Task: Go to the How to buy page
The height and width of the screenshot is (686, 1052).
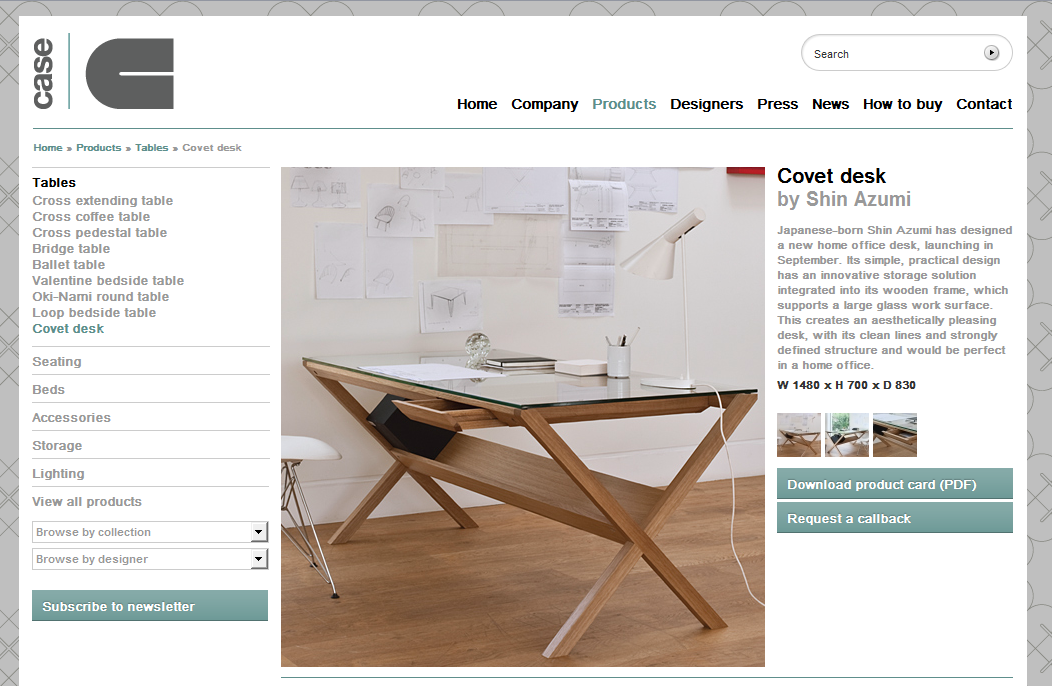Action: [x=902, y=104]
